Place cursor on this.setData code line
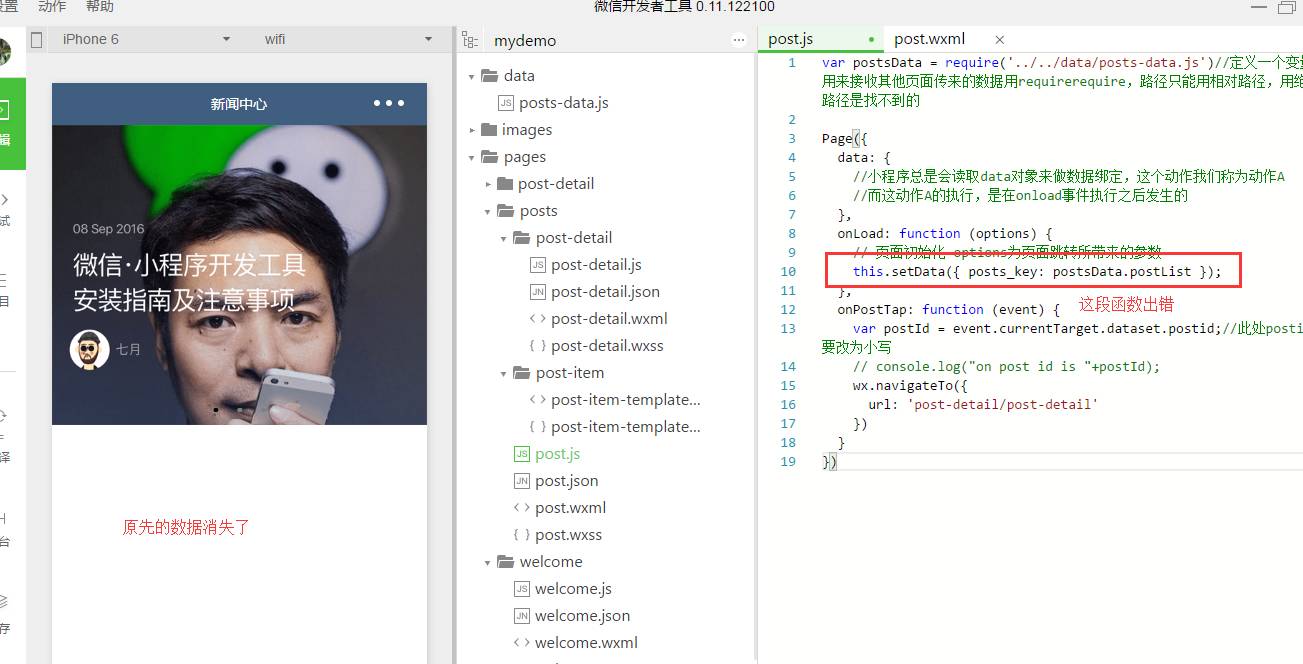 1037,271
